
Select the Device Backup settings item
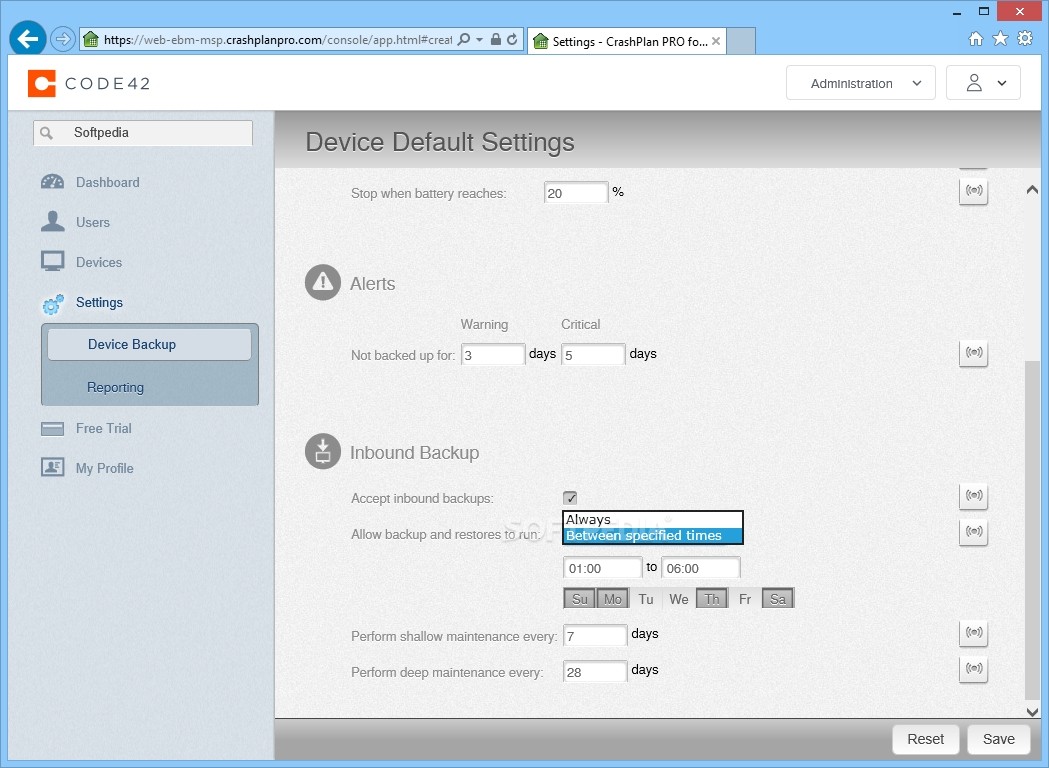149,345
